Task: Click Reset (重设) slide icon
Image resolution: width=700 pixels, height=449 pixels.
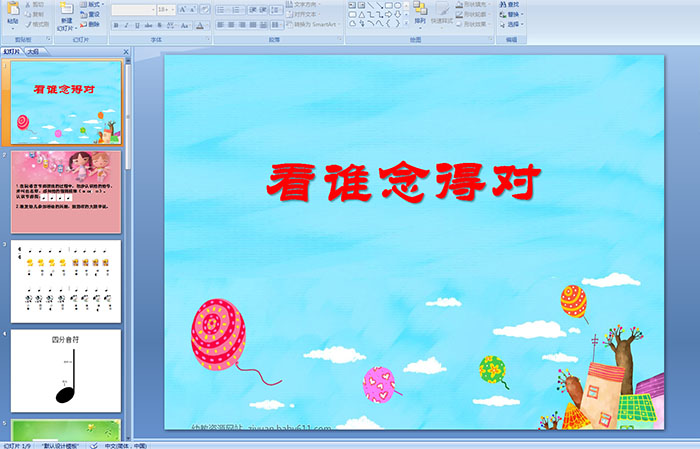Action: tap(83, 14)
